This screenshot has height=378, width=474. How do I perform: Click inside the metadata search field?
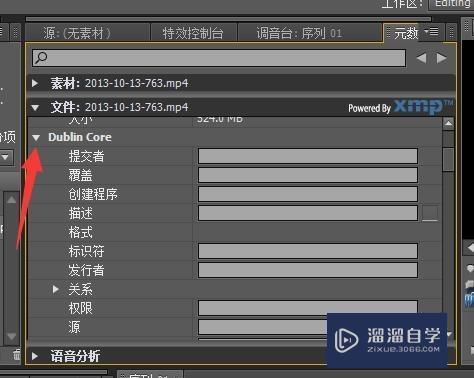(219, 58)
